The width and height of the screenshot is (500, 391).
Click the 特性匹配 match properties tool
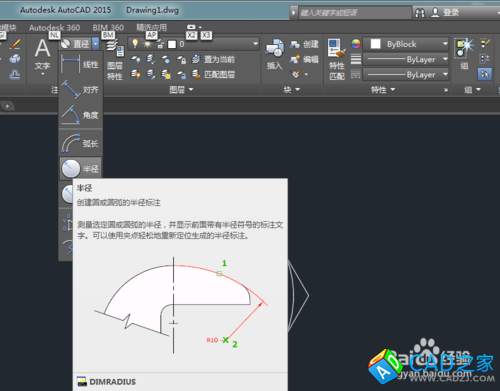point(337,59)
